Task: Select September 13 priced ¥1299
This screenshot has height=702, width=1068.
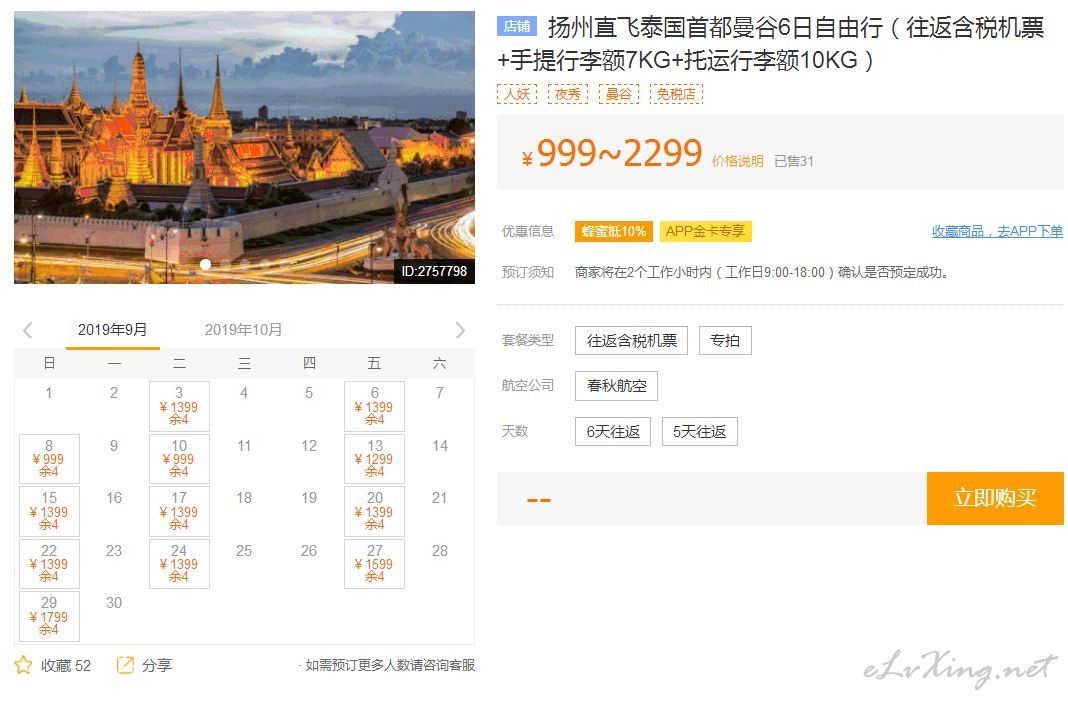Action: point(375,459)
